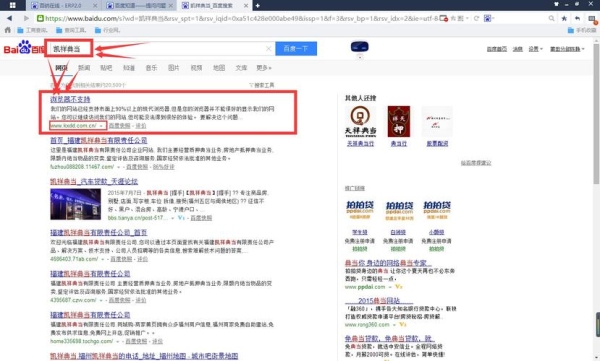Click the rightmost toolbar icon with orange badge

[x=592, y=19]
